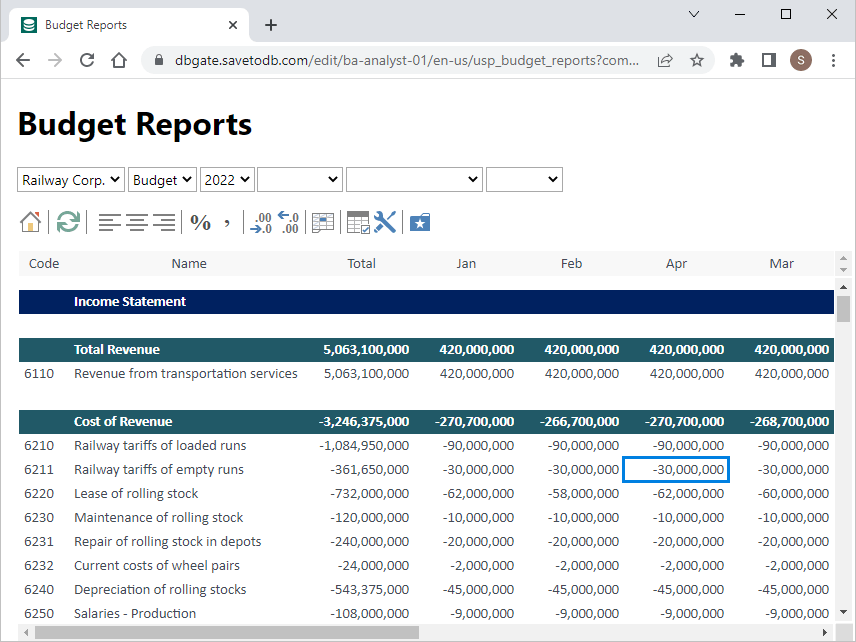Apply comma thousands separator format
The height and width of the screenshot is (642, 856).
click(x=227, y=222)
